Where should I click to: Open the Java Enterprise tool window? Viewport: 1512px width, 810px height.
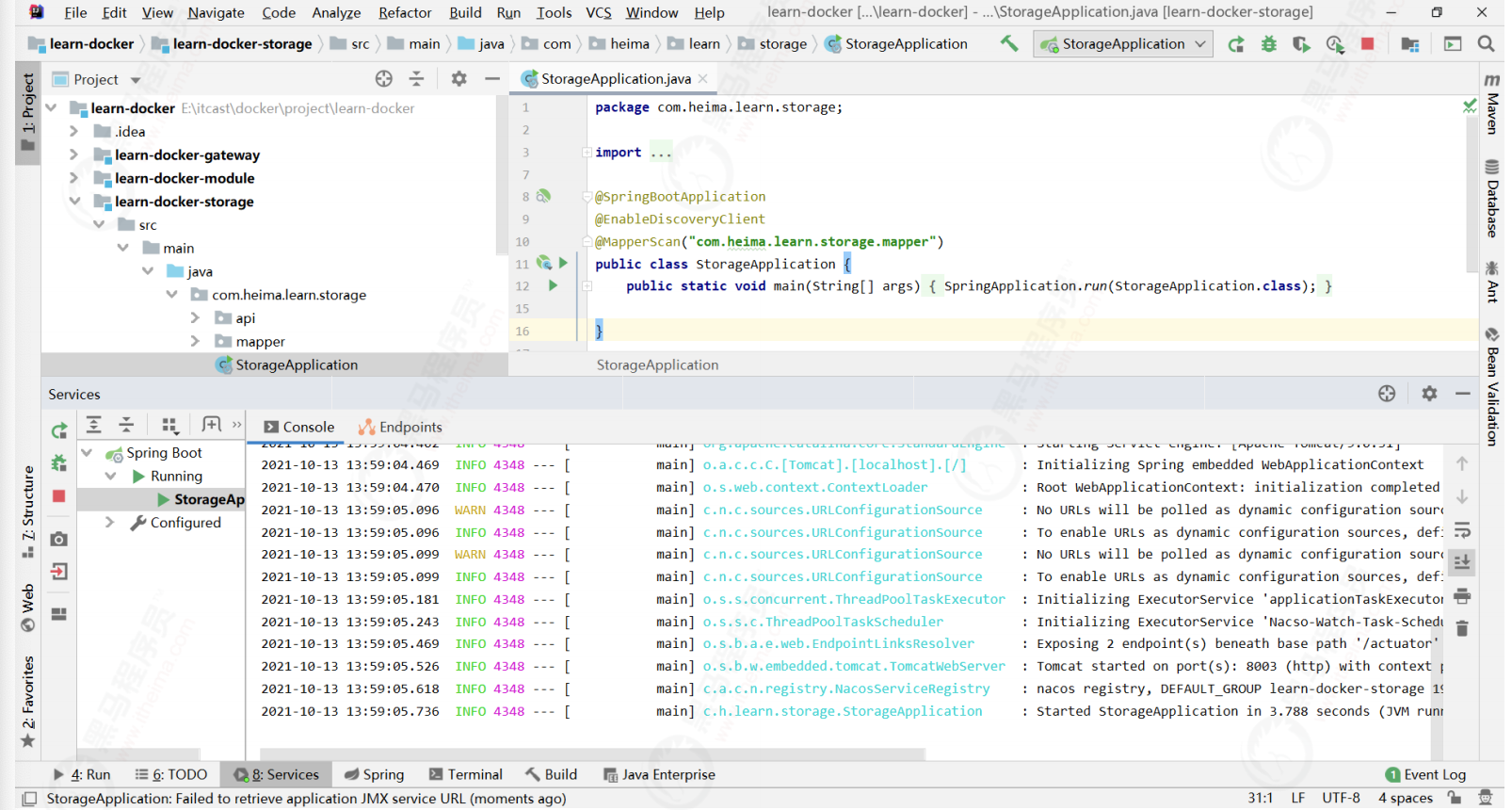[659, 774]
